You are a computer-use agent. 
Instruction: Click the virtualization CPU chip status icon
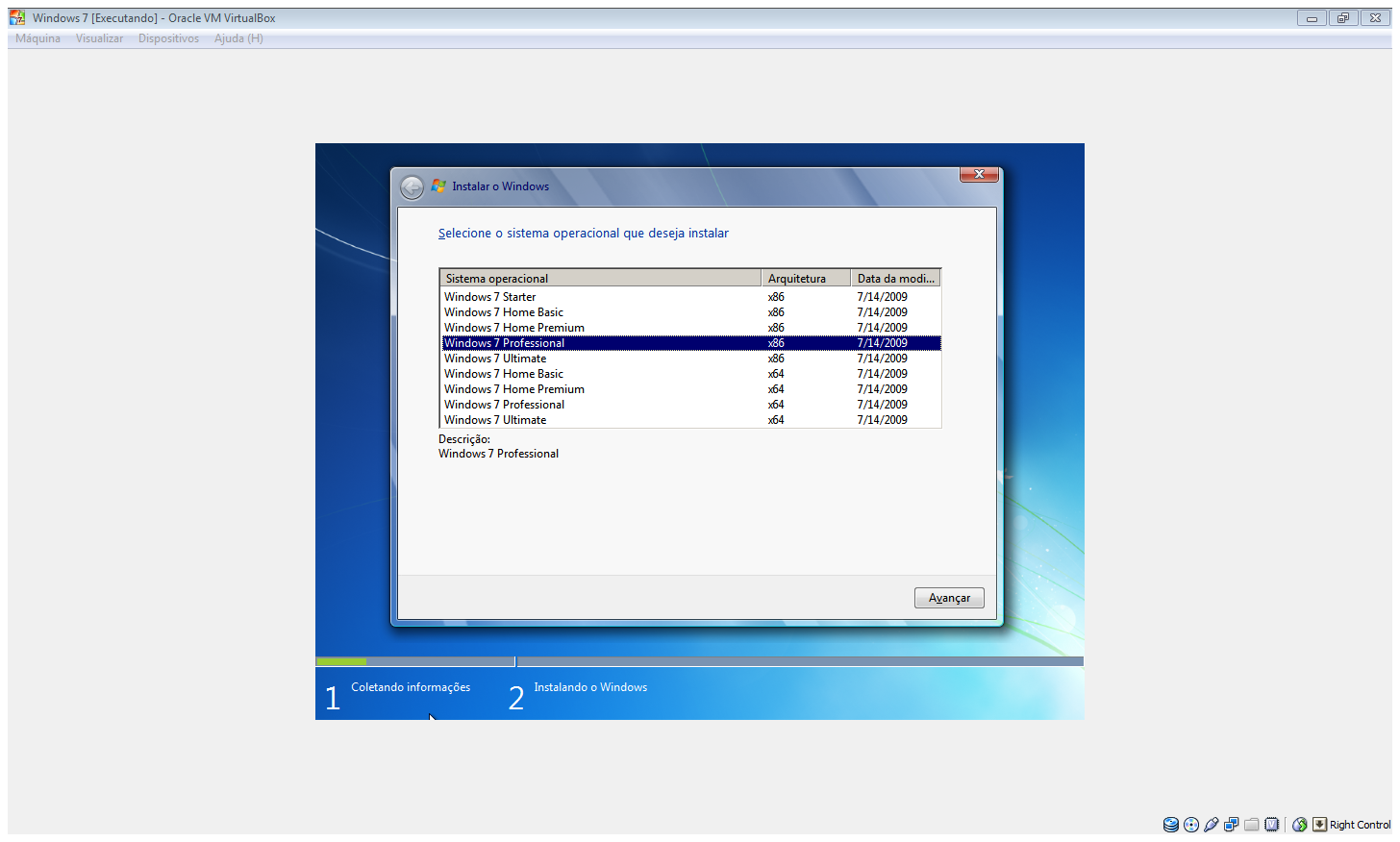[1272, 825]
